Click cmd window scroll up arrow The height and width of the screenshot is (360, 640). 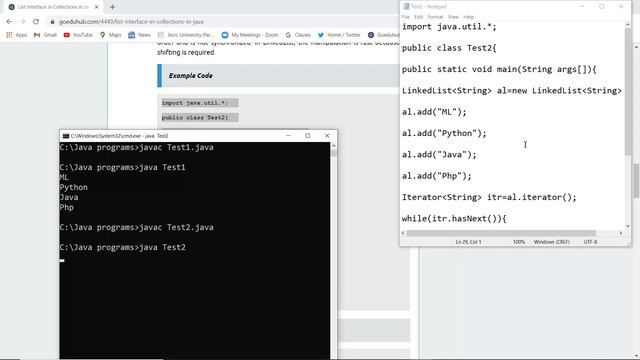point(333,145)
